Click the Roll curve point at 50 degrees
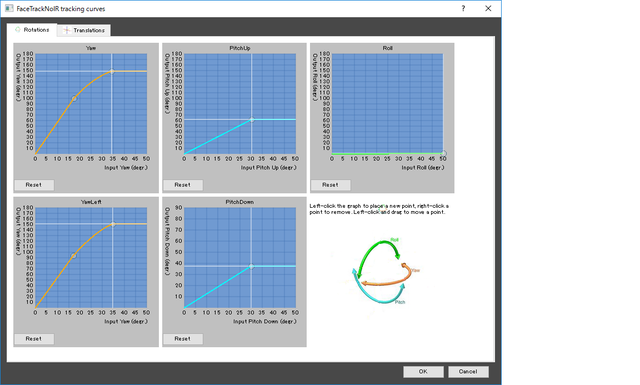640x385 pixels. (444, 154)
